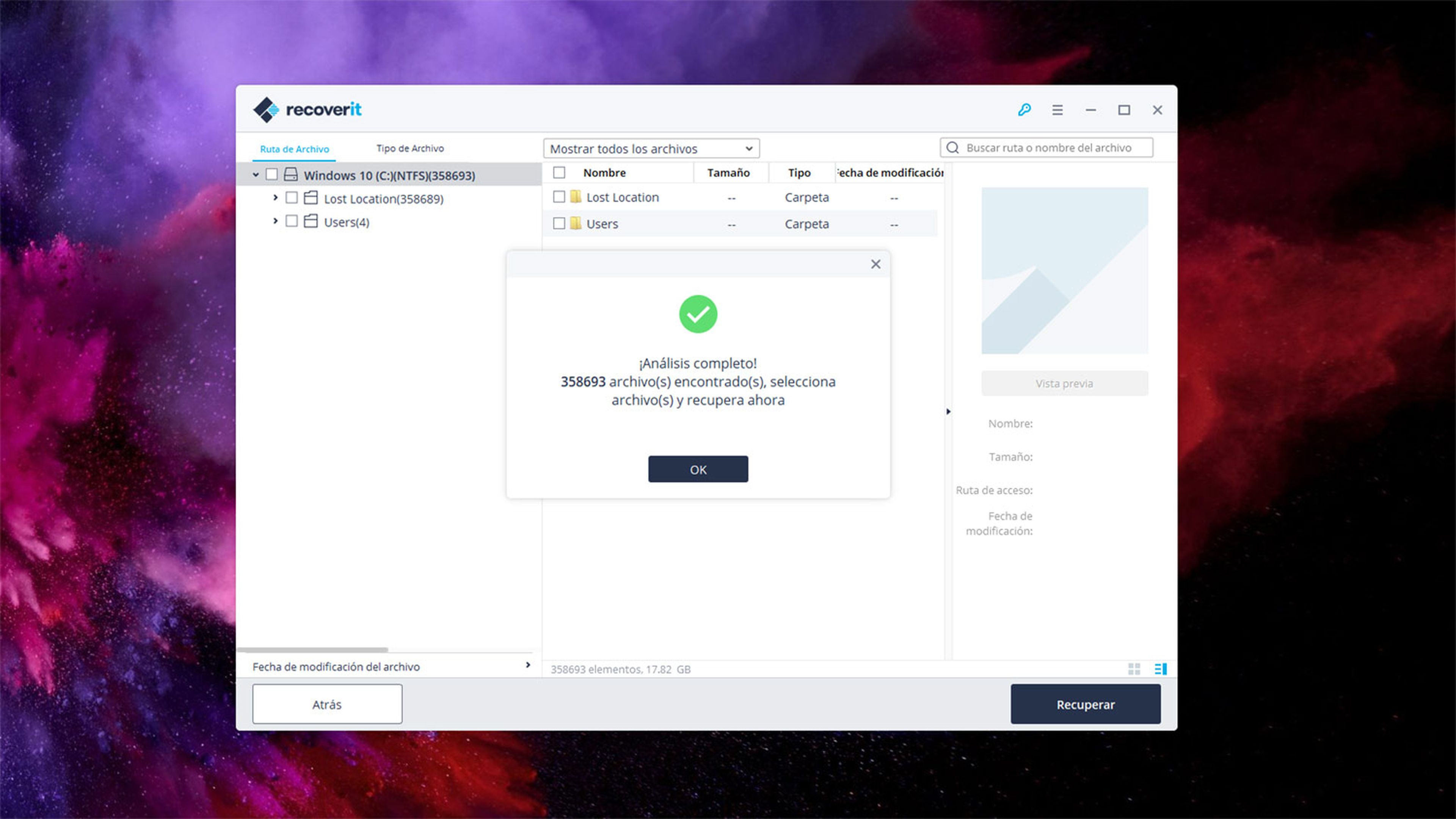
Task: Click the Atrás button
Action: coord(327,704)
